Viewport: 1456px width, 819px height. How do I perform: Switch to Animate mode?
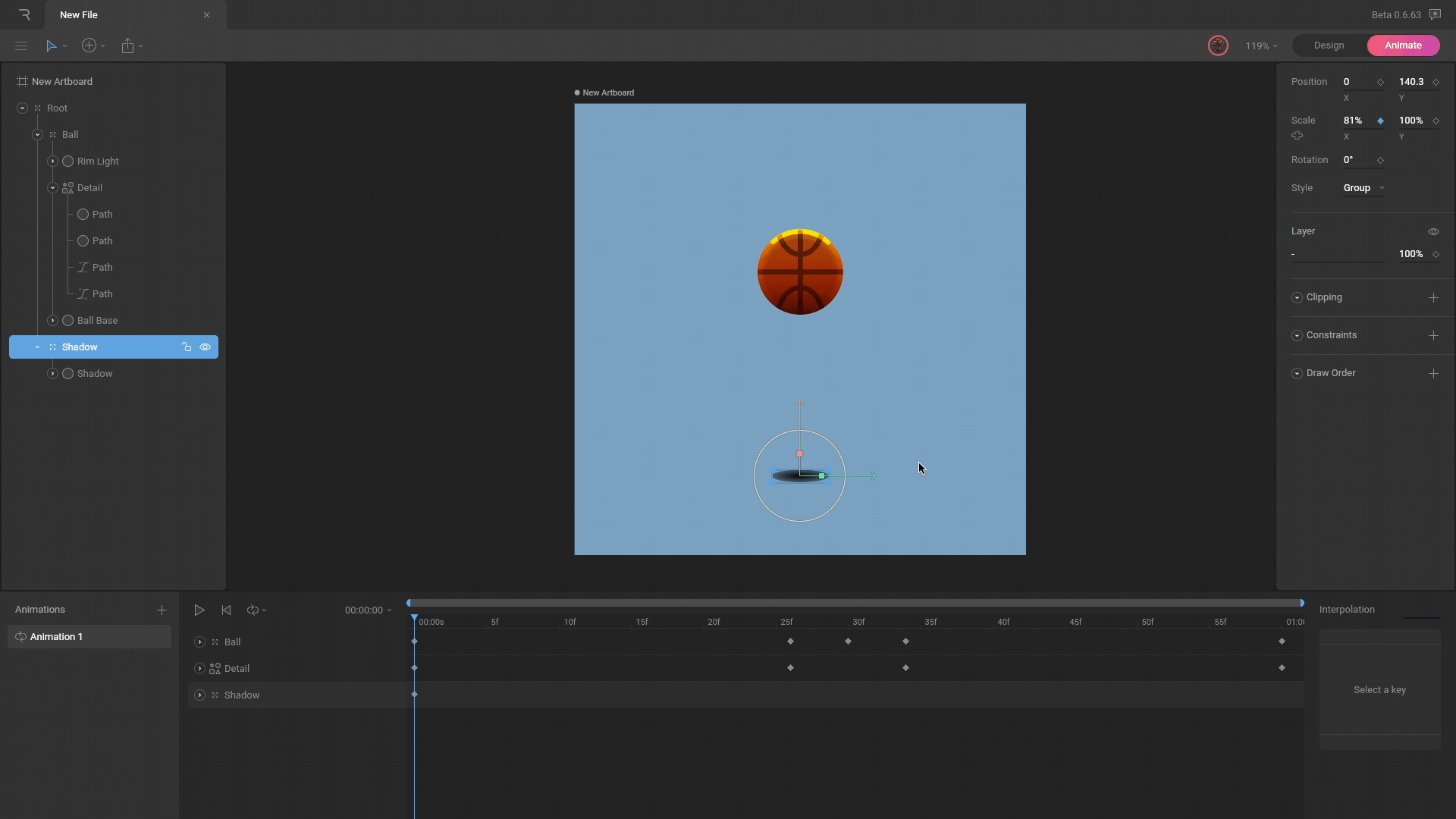pyautogui.click(x=1403, y=45)
